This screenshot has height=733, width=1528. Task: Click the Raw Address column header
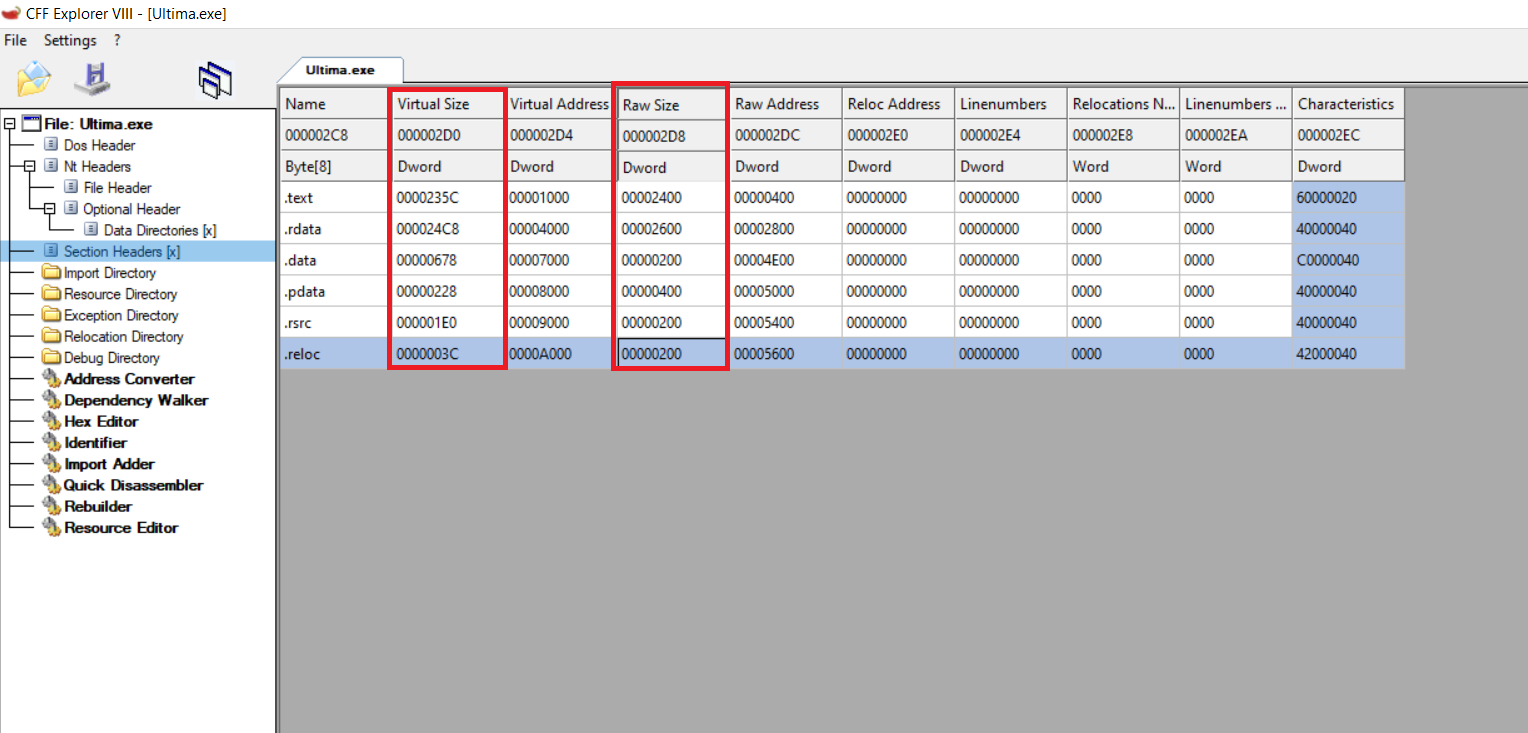click(785, 104)
